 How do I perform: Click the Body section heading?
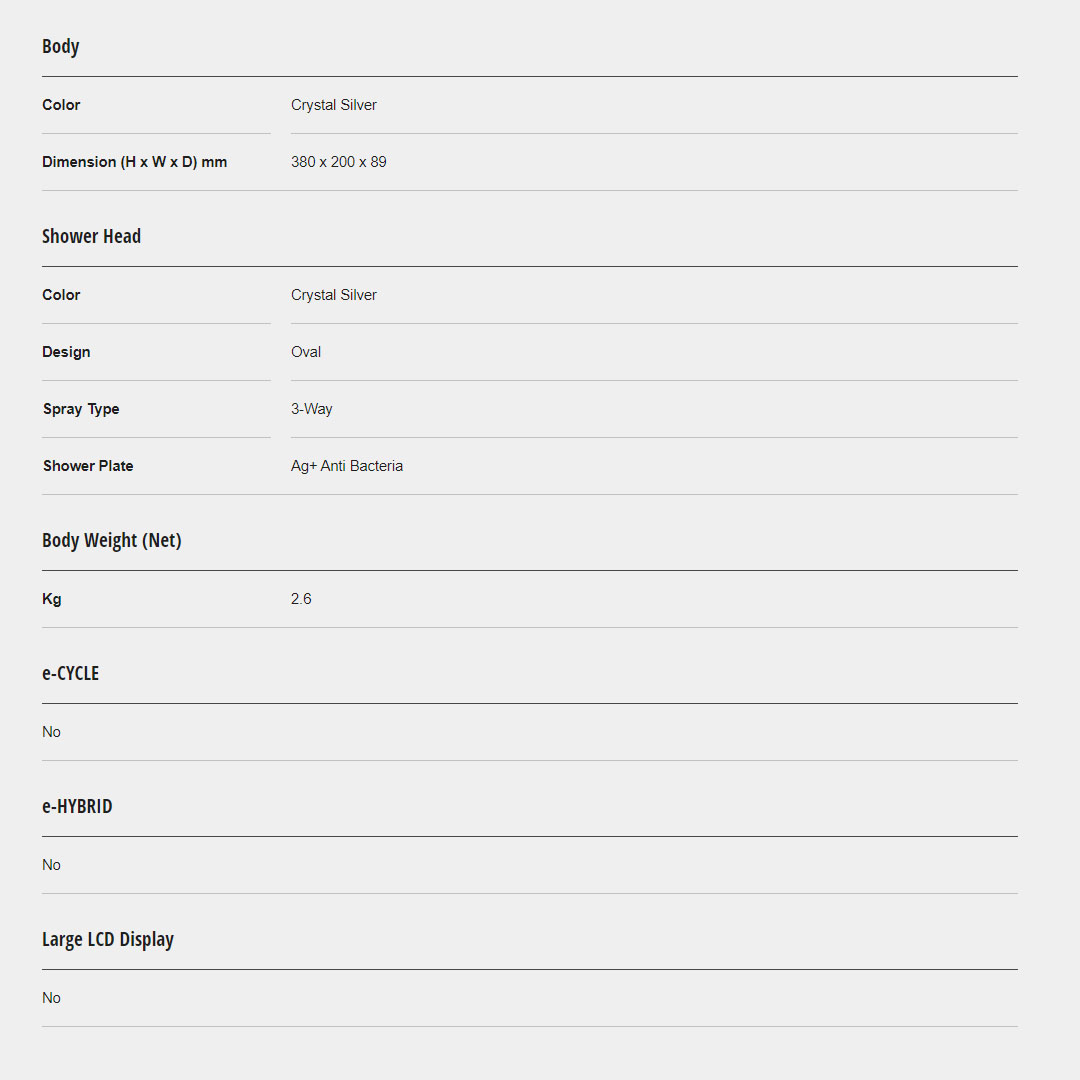60,47
